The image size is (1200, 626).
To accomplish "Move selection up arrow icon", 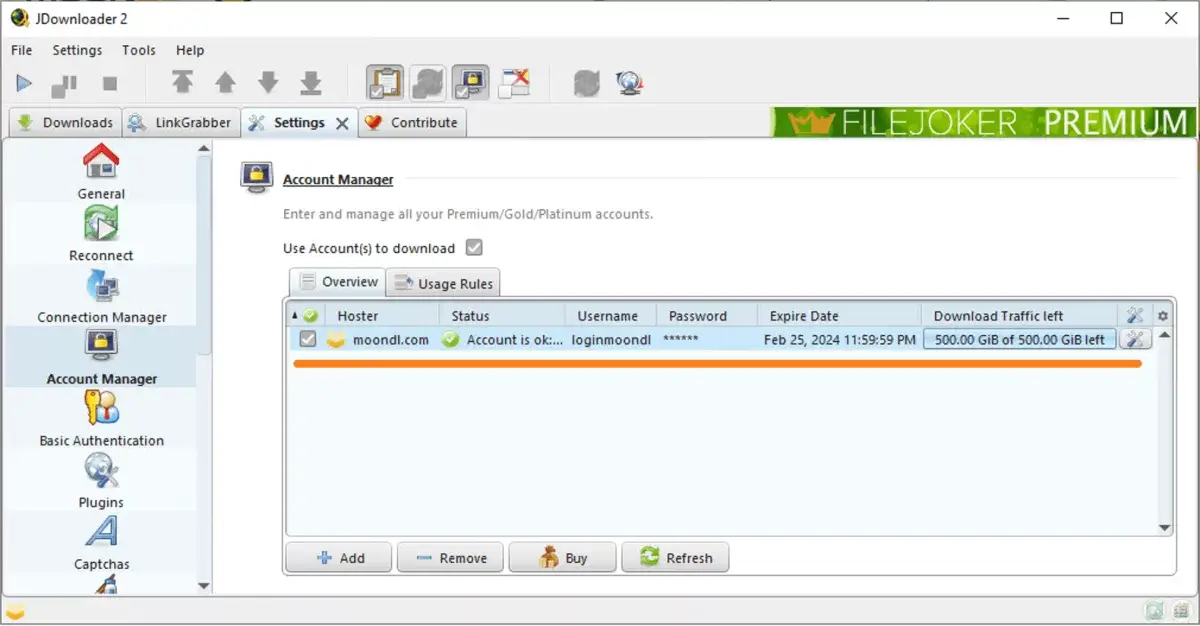I will [x=226, y=83].
